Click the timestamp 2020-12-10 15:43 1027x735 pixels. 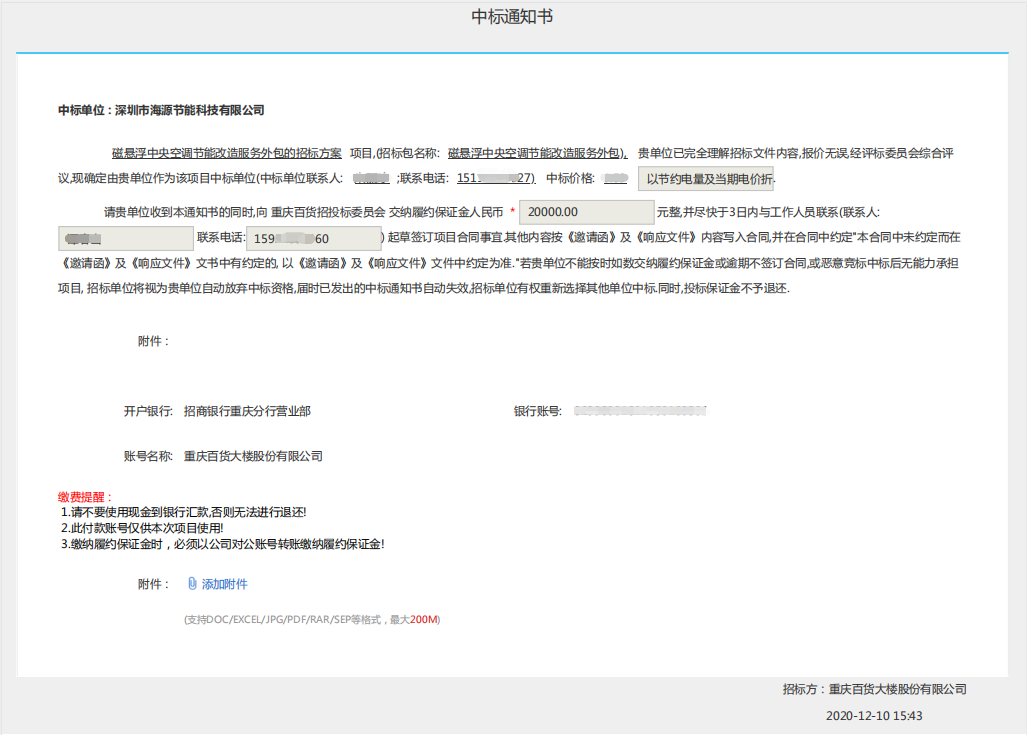pos(874,716)
